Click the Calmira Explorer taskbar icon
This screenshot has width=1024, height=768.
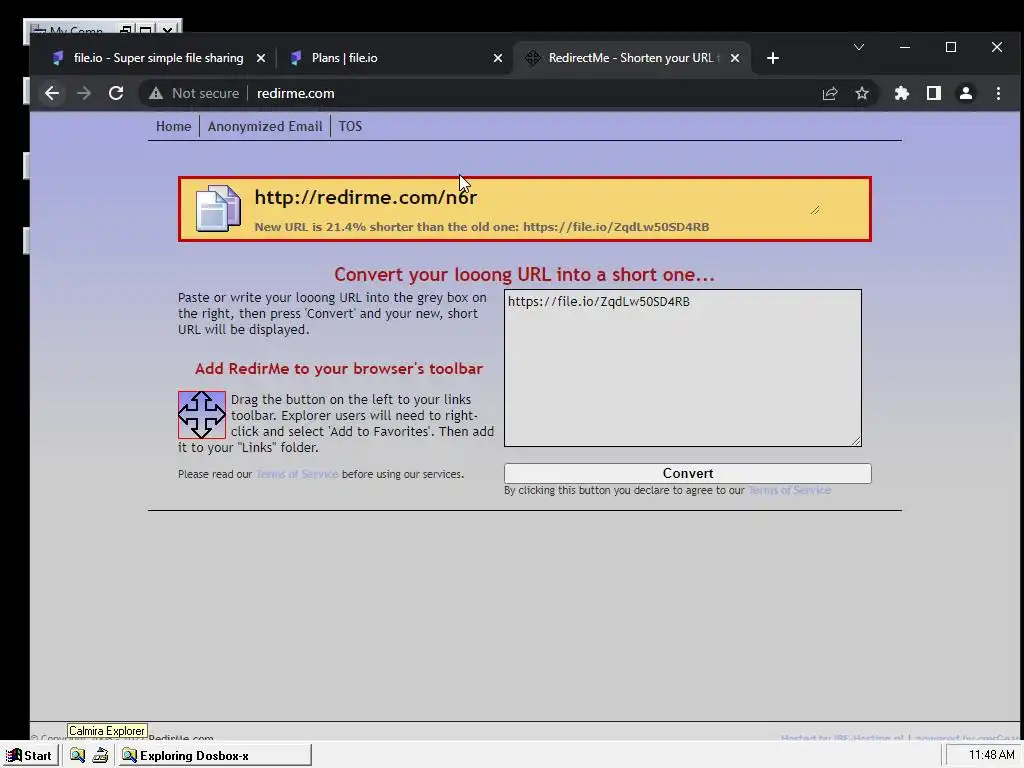[77, 756]
